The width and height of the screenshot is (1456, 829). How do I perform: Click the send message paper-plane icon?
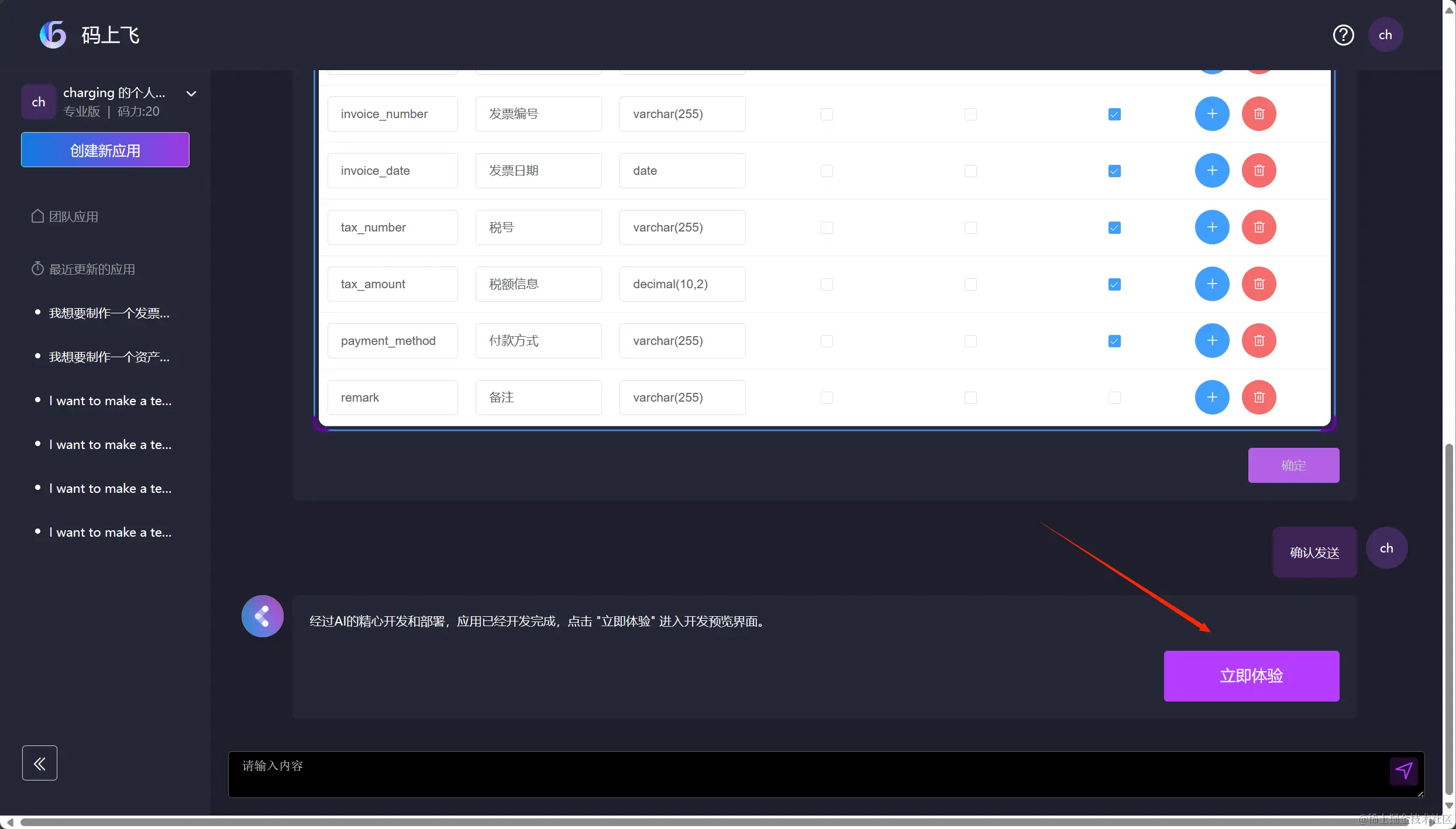tap(1404, 771)
